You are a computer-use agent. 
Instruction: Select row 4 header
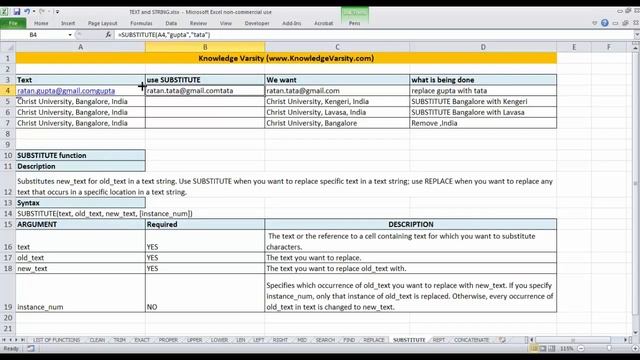(8, 91)
